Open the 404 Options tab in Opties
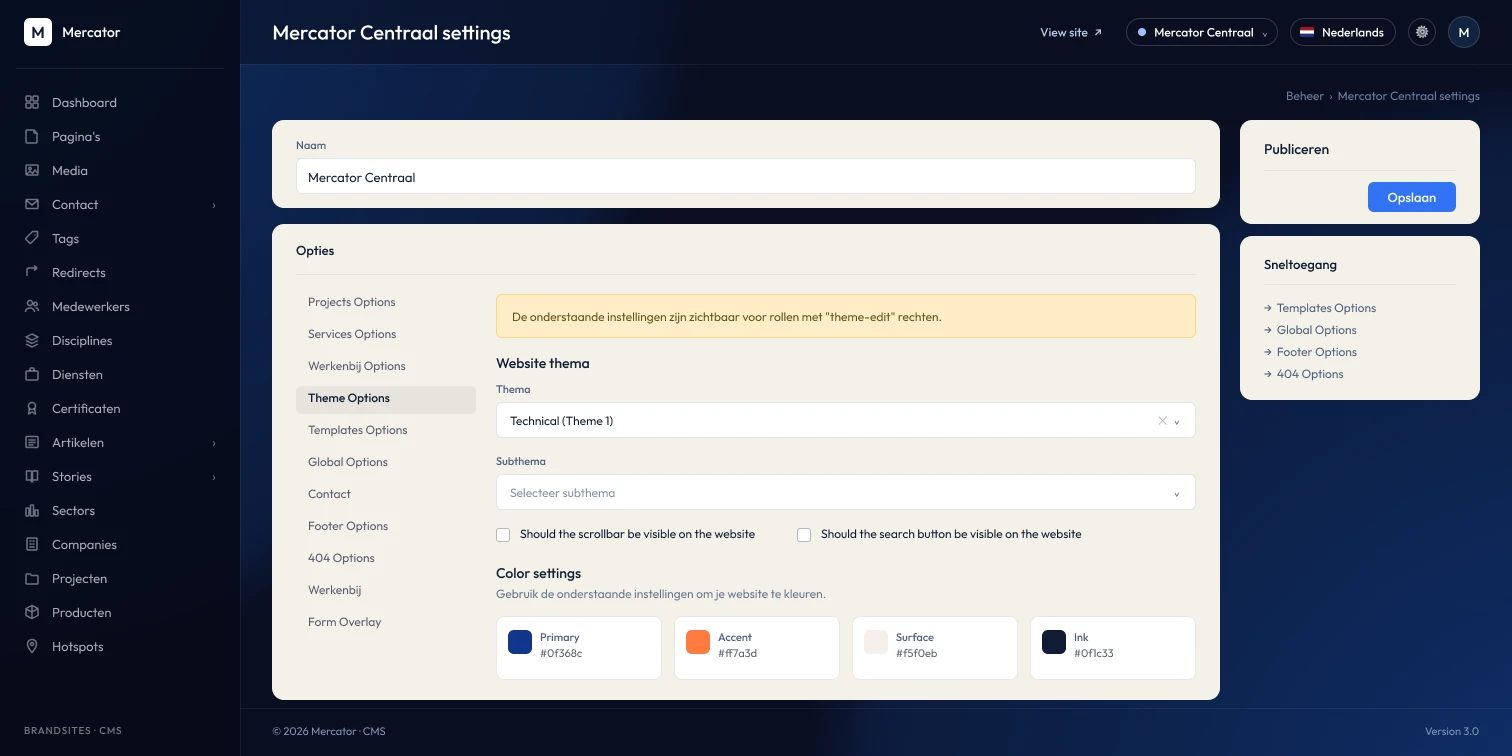Image resolution: width=1512 pixels, height=756 pixels. [x=386, y=558]
